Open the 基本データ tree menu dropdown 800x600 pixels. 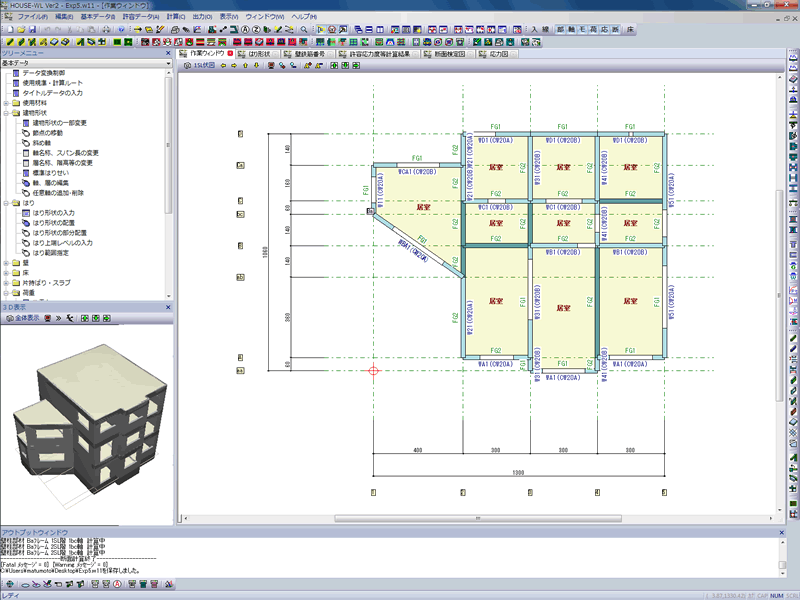point(166,63)
